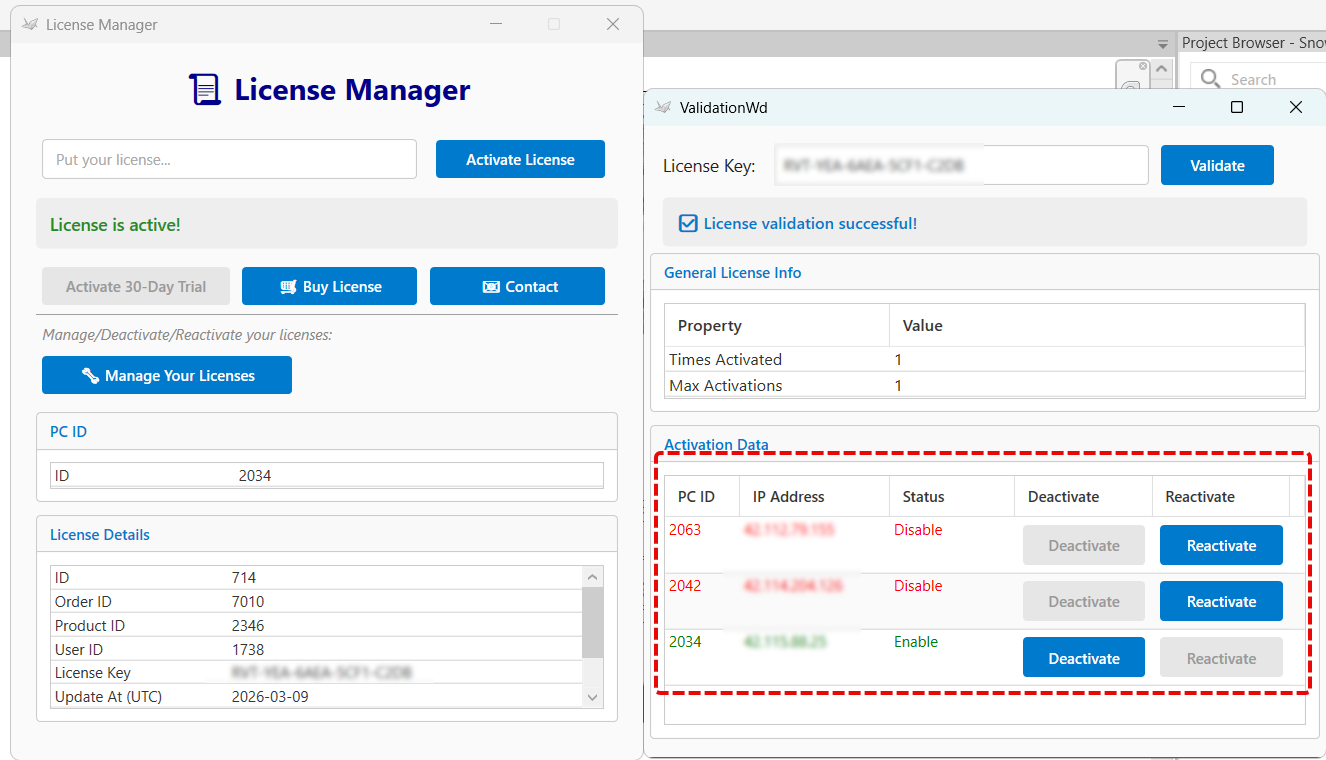
Task: Click the ticket icon on Contact button
Action: (x=491, y=287)
